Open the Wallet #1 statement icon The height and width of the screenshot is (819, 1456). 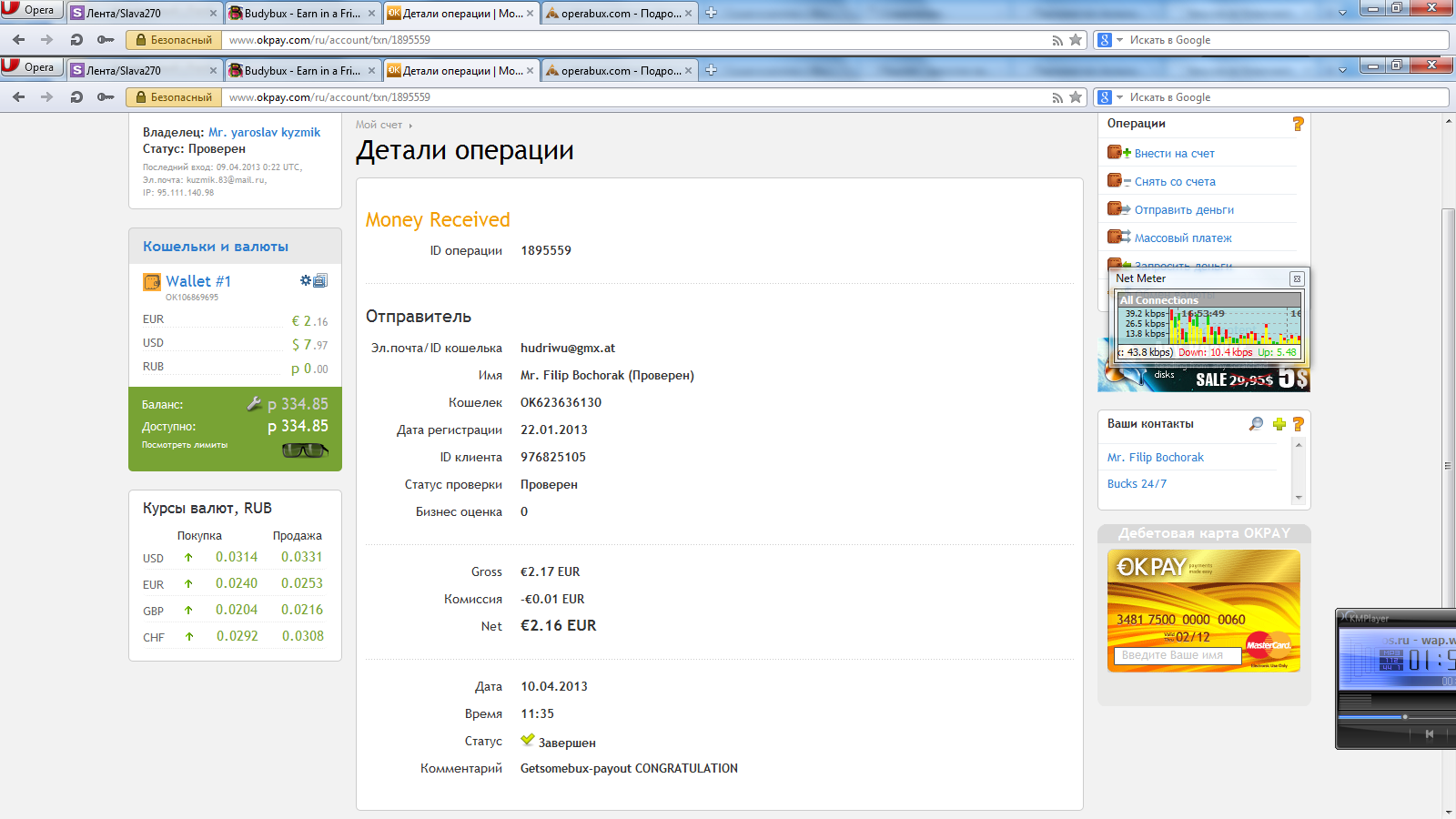tap(320, 280)
